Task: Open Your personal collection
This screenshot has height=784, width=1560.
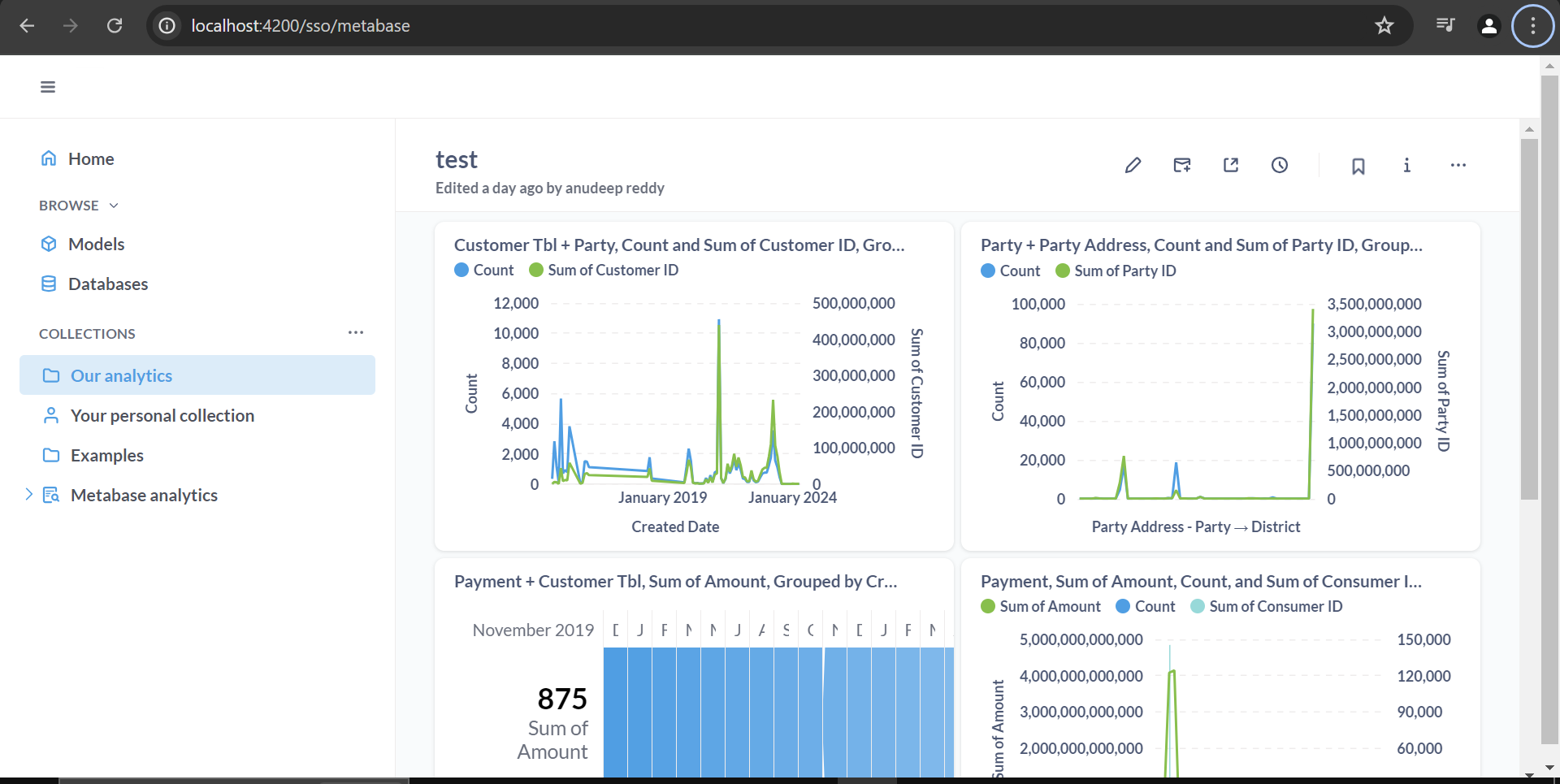Action: point(162,416)
